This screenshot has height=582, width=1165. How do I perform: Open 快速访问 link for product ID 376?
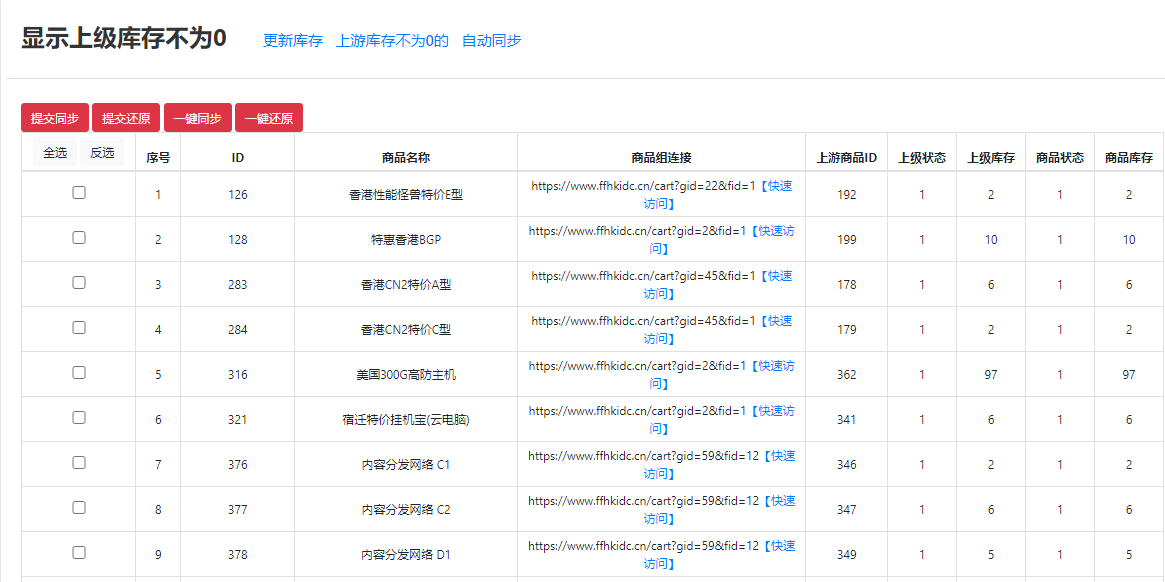[x=718, y=465]
